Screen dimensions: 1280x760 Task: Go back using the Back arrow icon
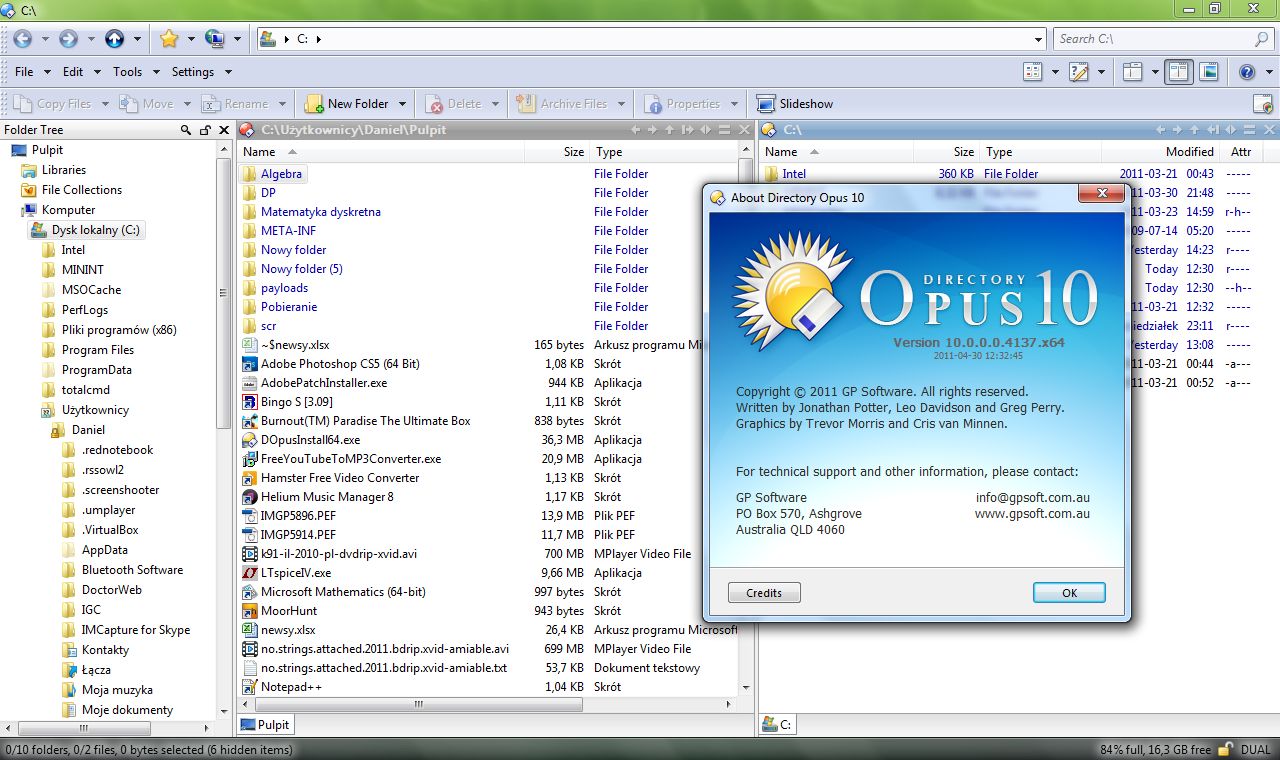coord(22,39)
